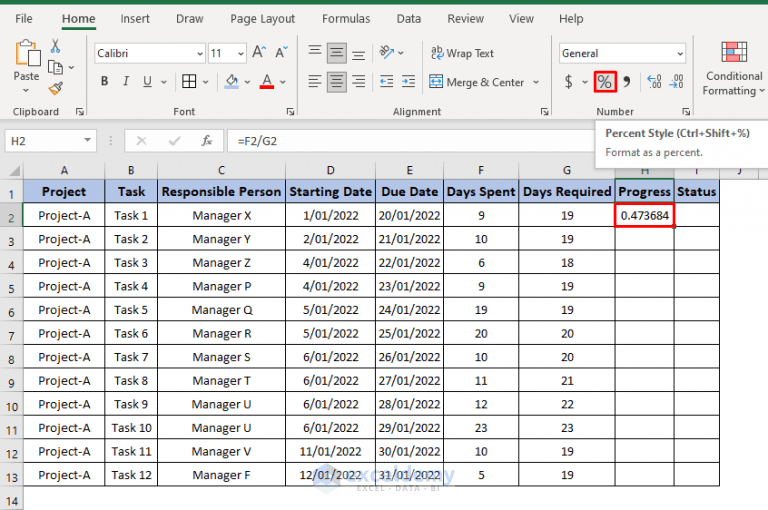Open Alignment settings dialog launcher
This screenshot has height=510, width=768.
tap(544, 112)
